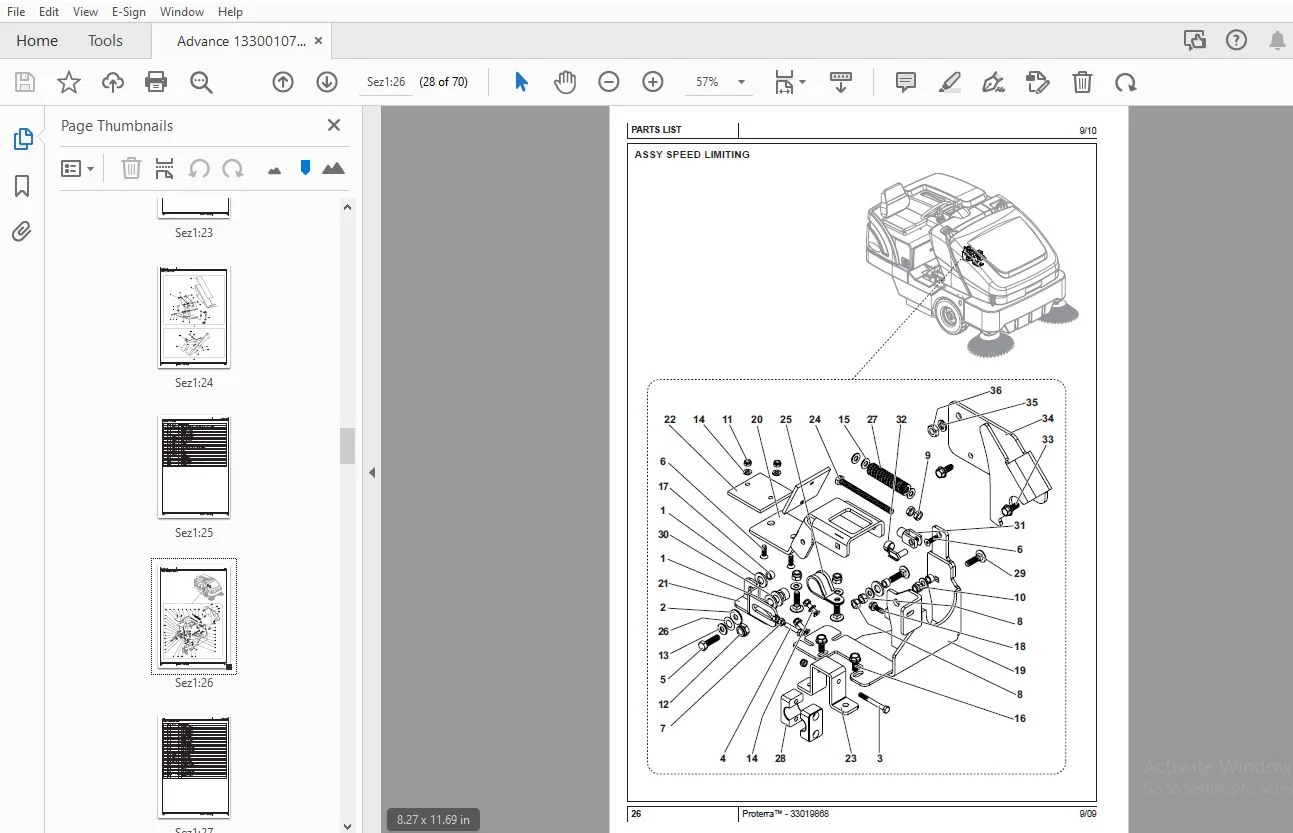1293x833 pixels.
Task: Close the Page Thumbnails panel
Action: 334,125
